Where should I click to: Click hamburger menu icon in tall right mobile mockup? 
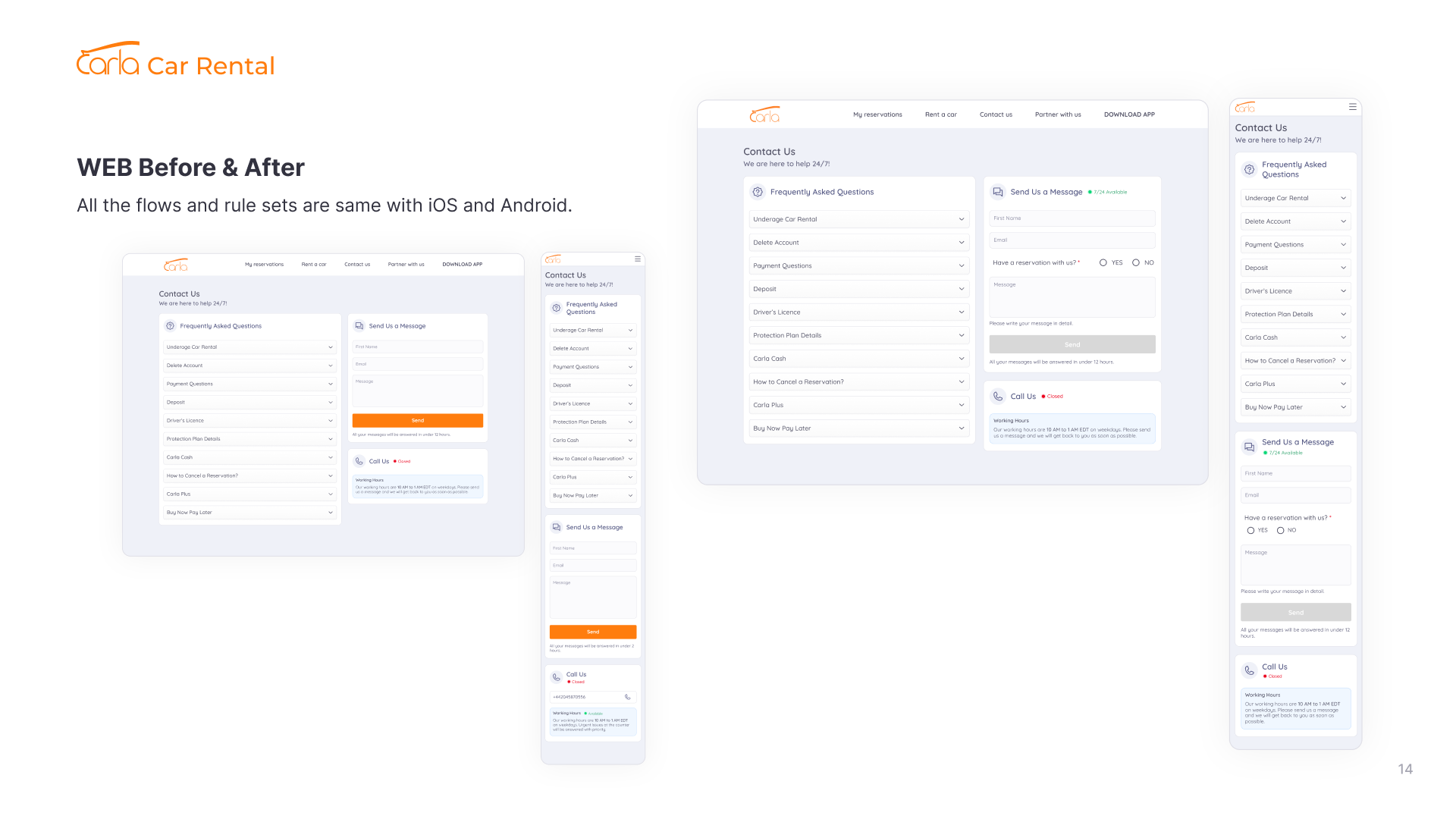(1352, 107)
